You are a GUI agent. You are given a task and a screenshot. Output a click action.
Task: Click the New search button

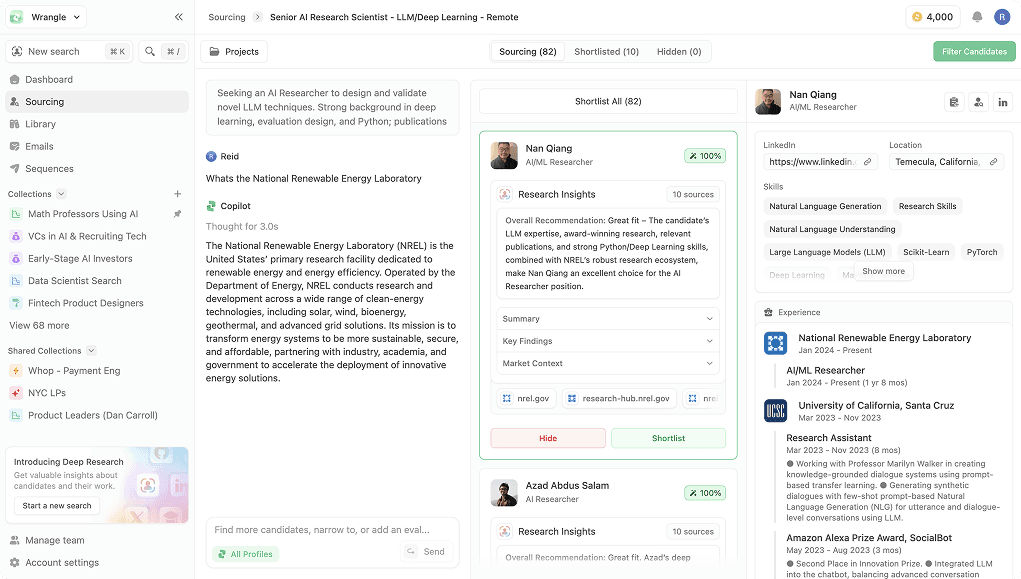69,51
